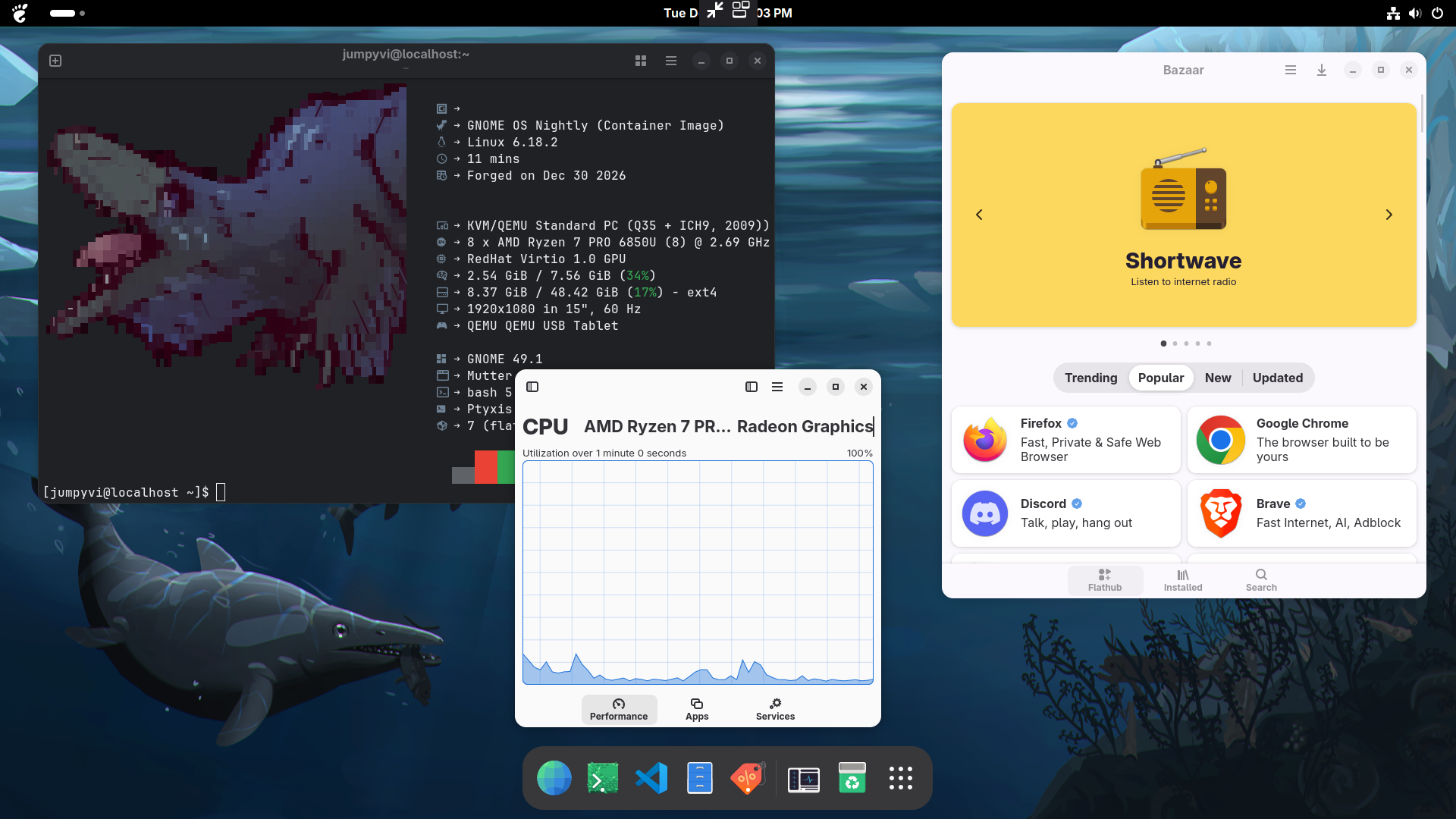1456x819 pixels.
Task: Open a new tab in the Ptyxis terminal
Action: tap(55, 61)
